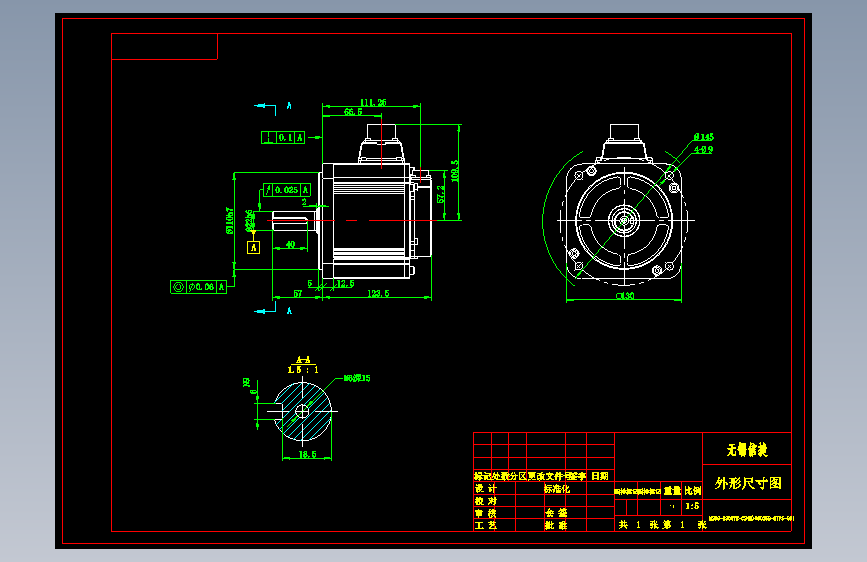867x562 pixels.
Task: Click the hatched shaft cross-section
Action: coord(302,411)
